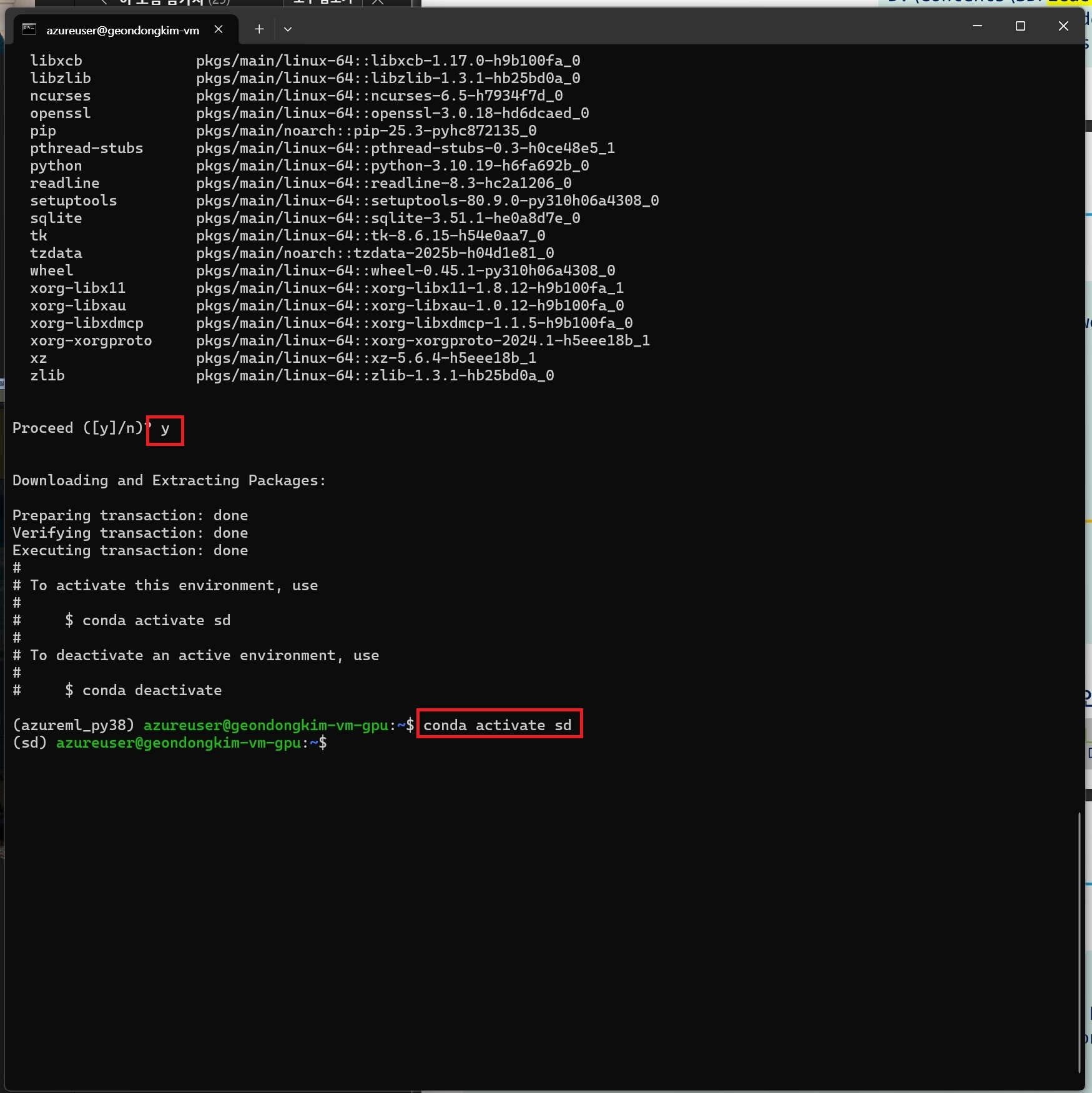The image size is (1092, 1093).
Task: Click the setuptools-80.9.0-py310h06a4308_0 path
Action: pos(428,200)
